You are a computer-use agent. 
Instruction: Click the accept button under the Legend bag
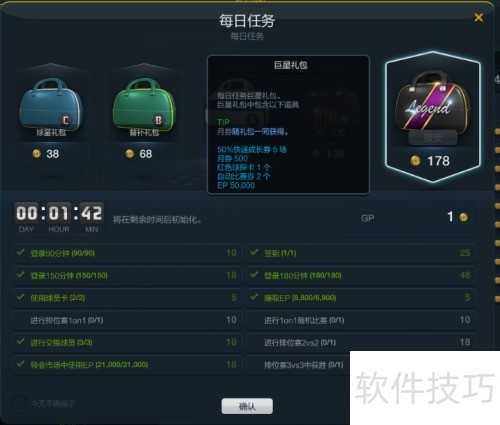click(432, 138)
